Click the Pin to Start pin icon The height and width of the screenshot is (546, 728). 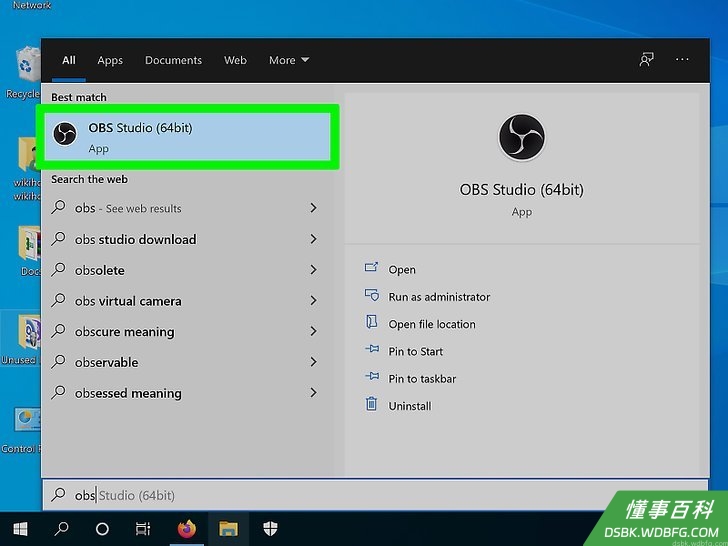point(372,349)
